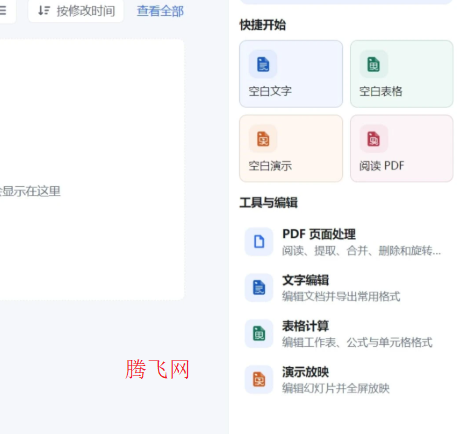Click the 查看全部 link

tap(160, 11)
